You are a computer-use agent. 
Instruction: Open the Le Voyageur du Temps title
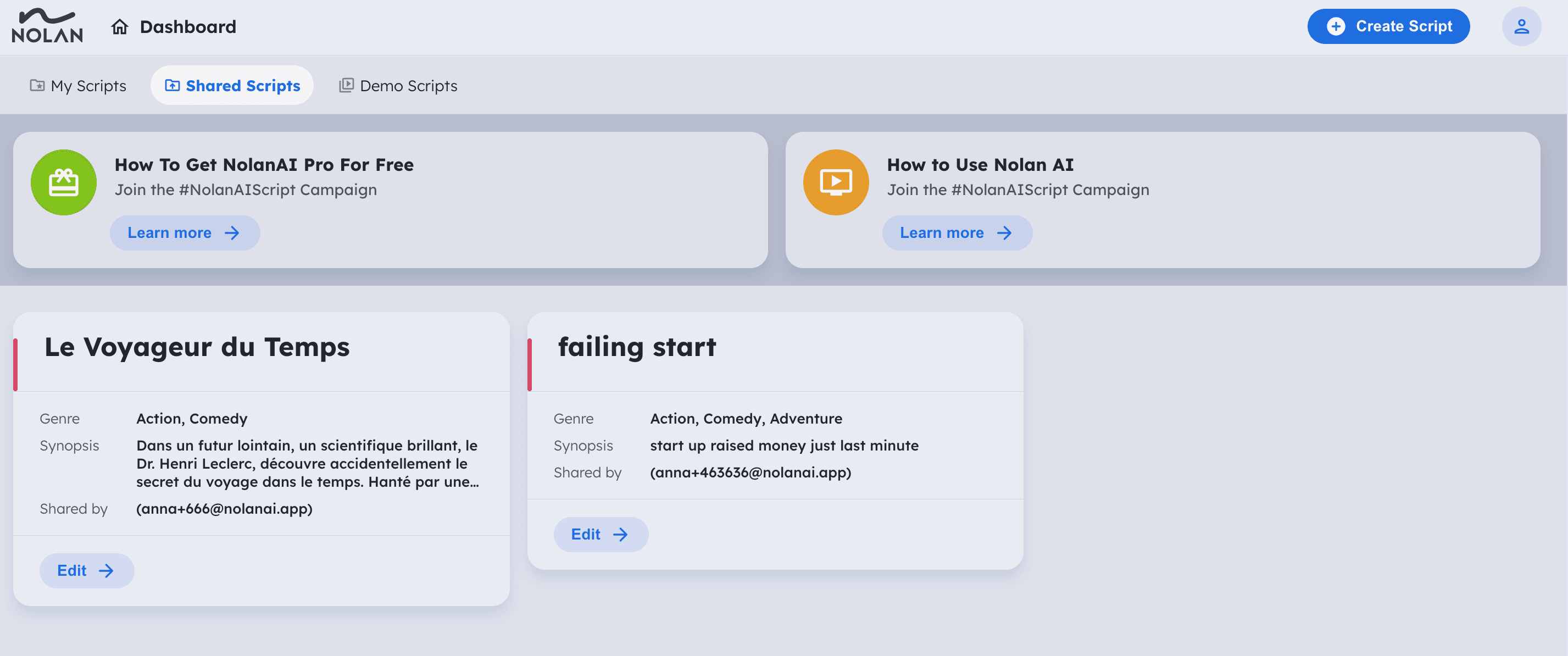click(197, 347)
